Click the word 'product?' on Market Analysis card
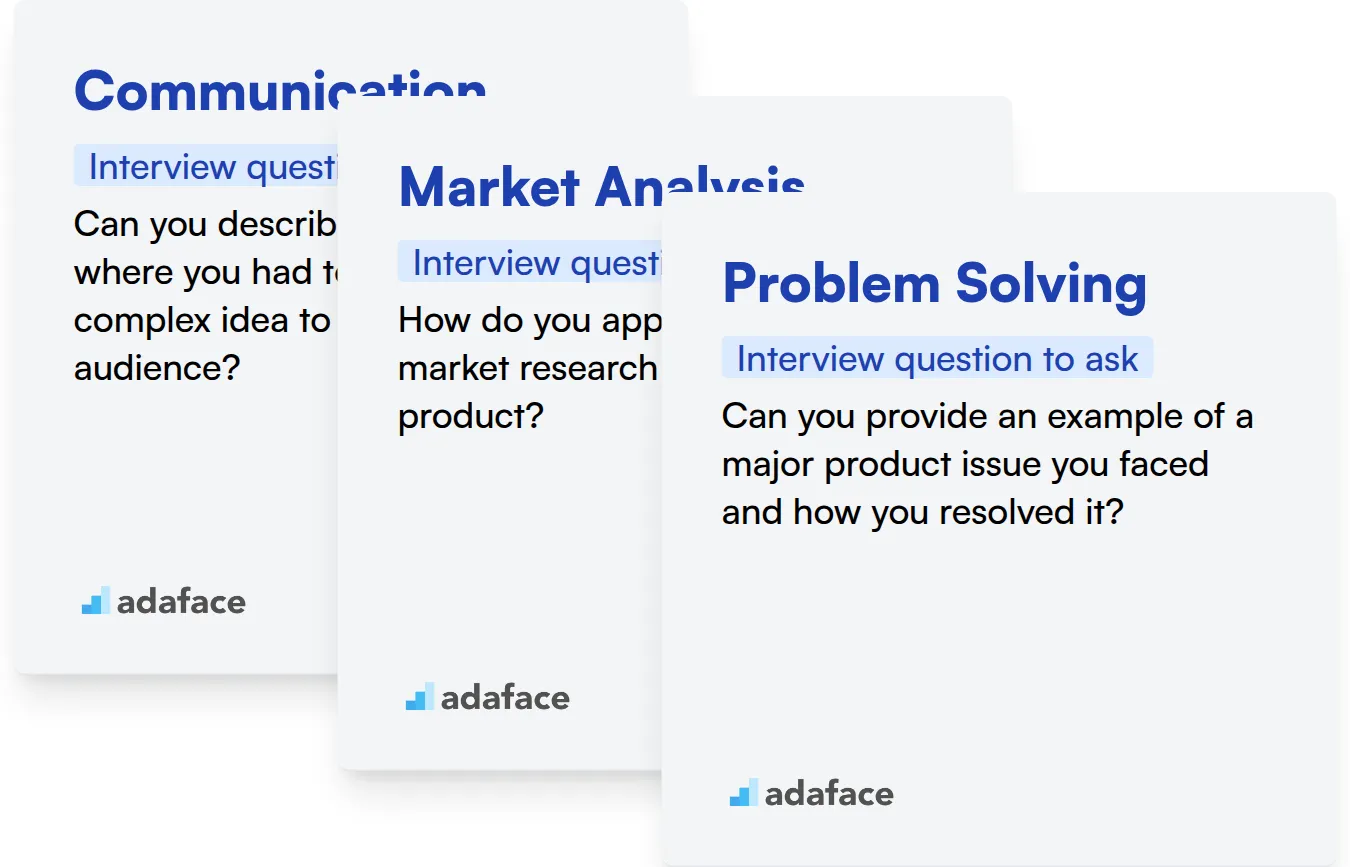Screen dimensions: 1350x867 coord(470,416)
